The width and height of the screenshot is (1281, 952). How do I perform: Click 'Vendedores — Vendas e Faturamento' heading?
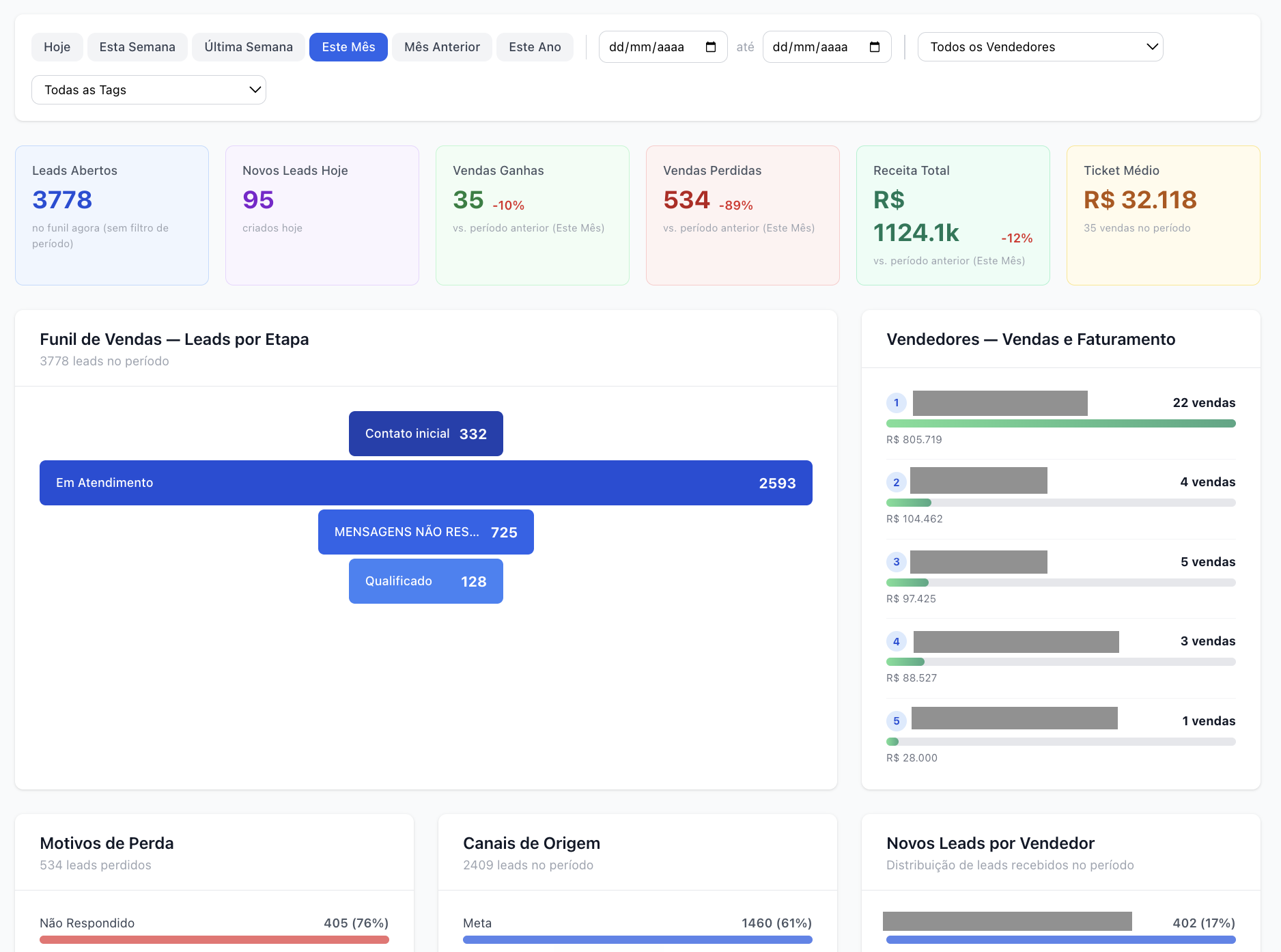pyautogui.click(x=1031, y=339)
